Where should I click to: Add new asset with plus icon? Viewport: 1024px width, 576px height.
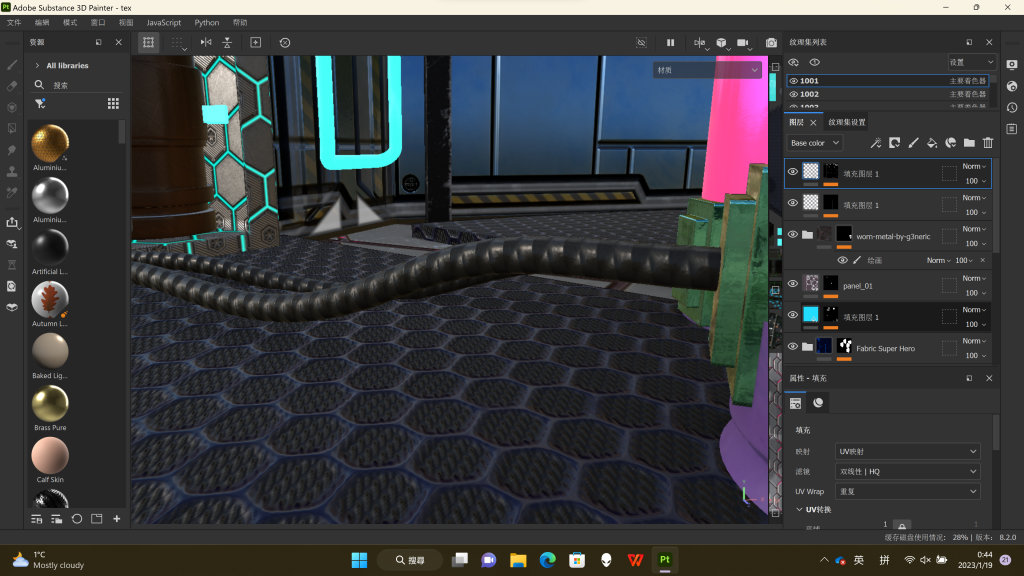117,519
